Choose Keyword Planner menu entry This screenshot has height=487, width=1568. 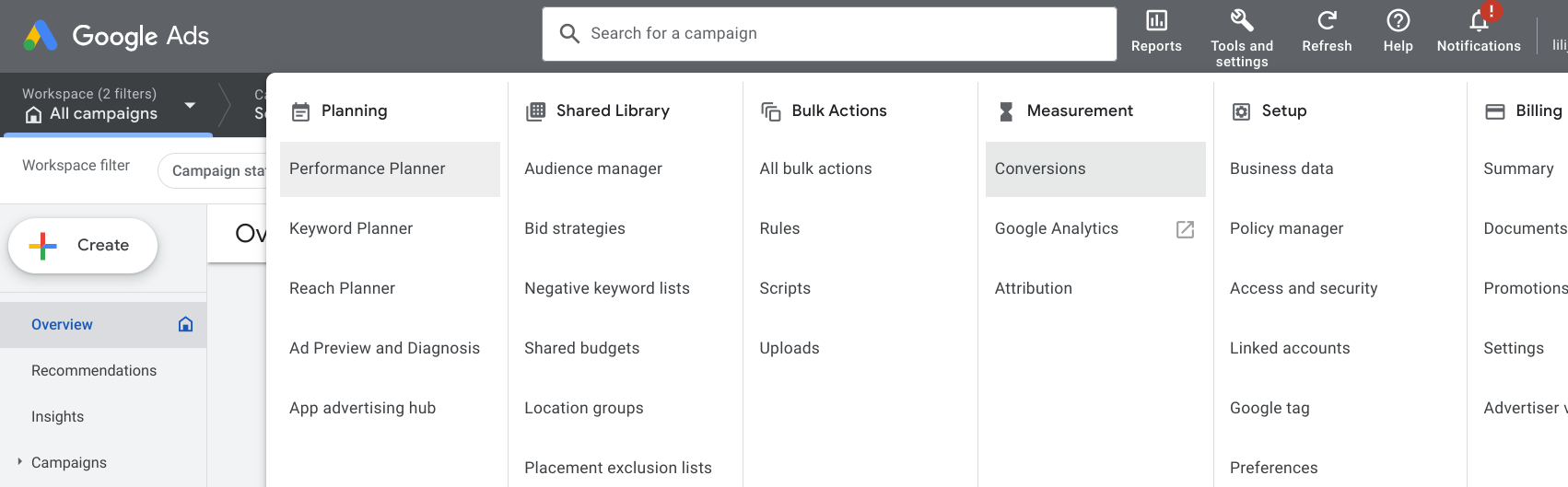[351, 228]
